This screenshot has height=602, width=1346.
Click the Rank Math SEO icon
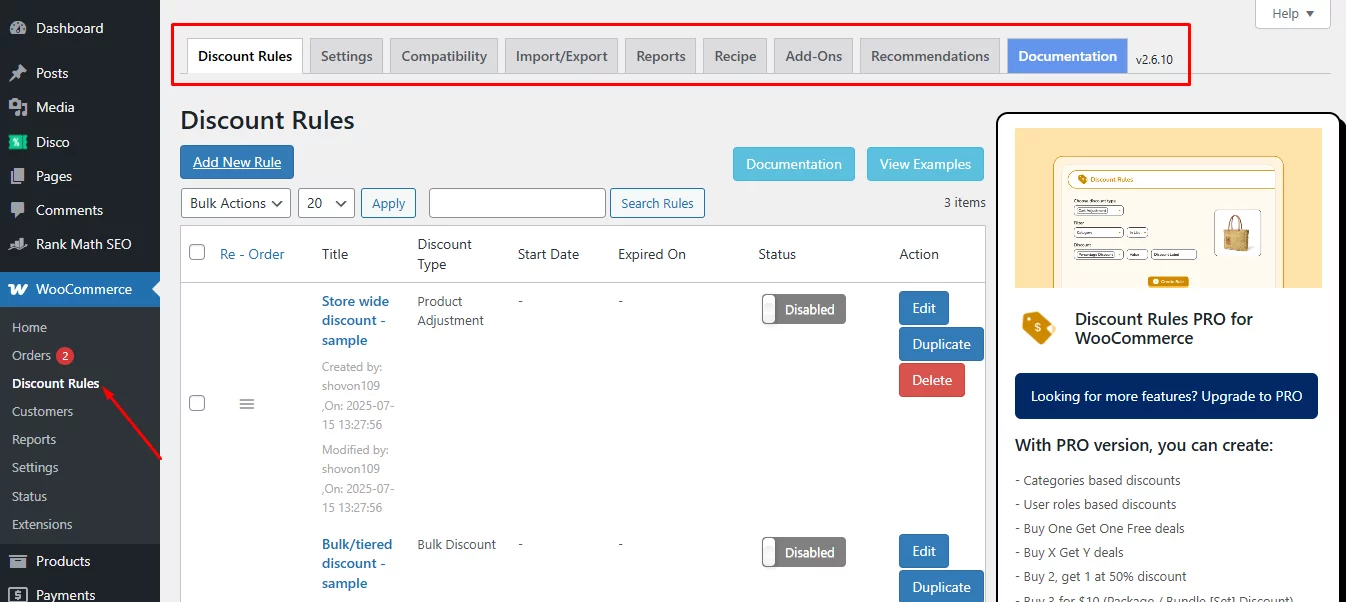(x=18, y=244)
